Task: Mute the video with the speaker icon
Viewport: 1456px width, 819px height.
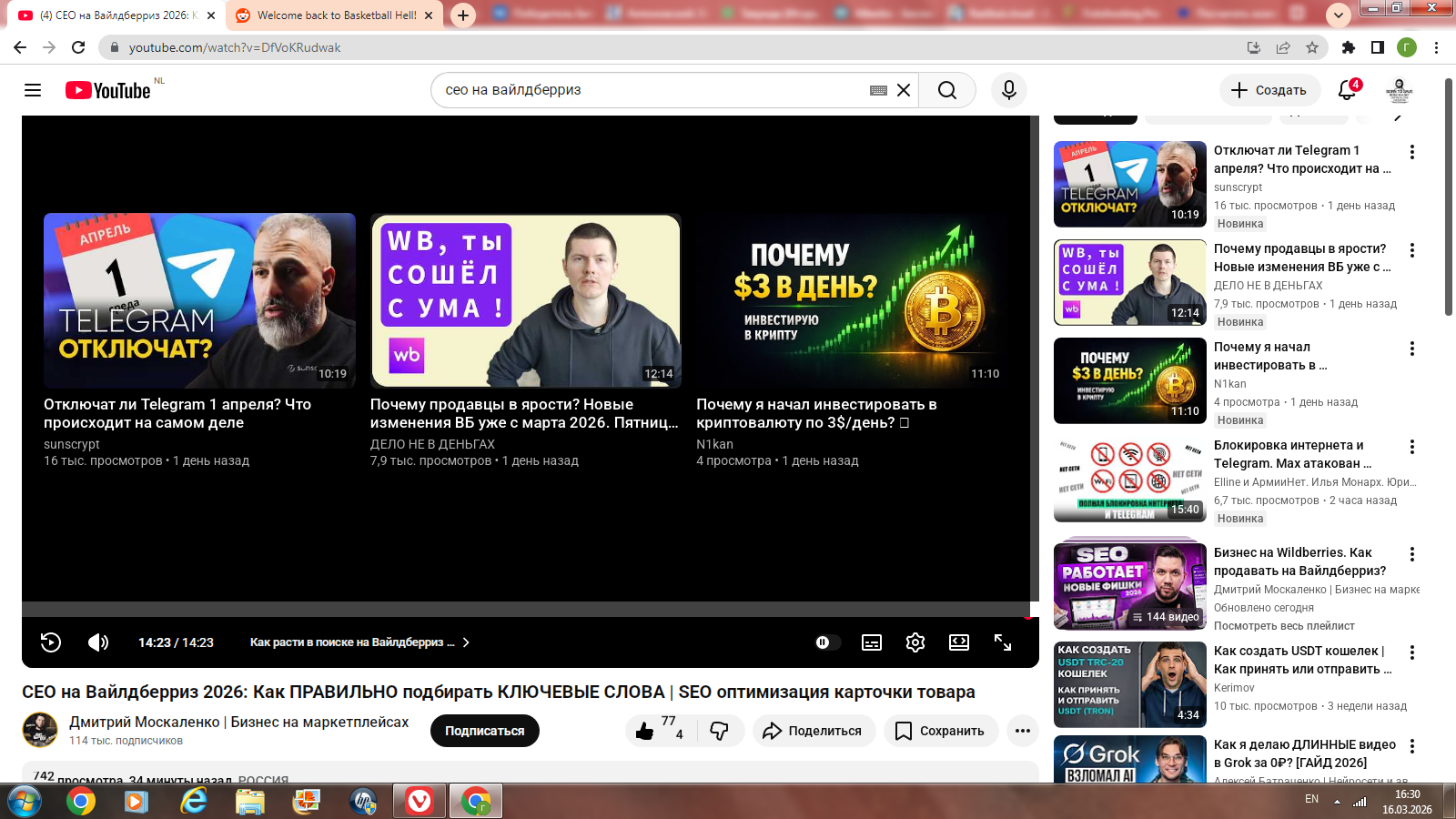Action: coord(98,642)
